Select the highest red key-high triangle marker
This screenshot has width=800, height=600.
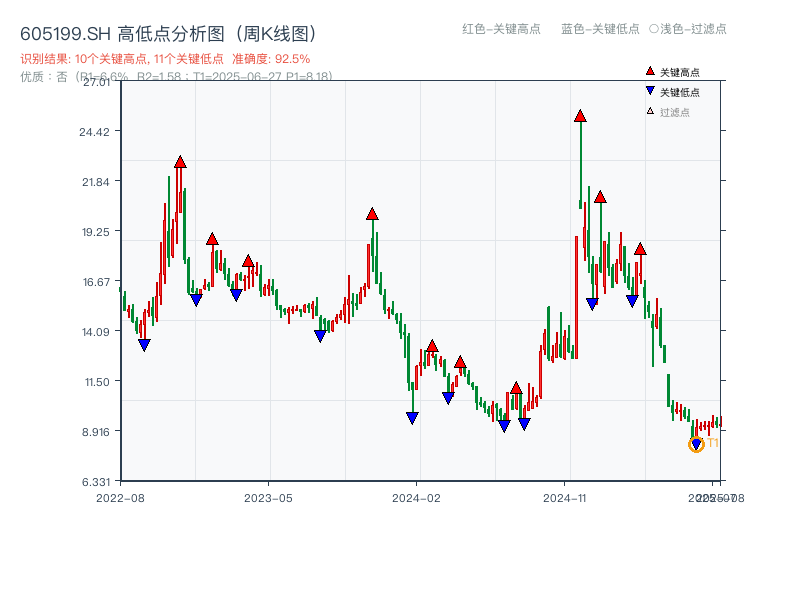[x=580, y=116]
